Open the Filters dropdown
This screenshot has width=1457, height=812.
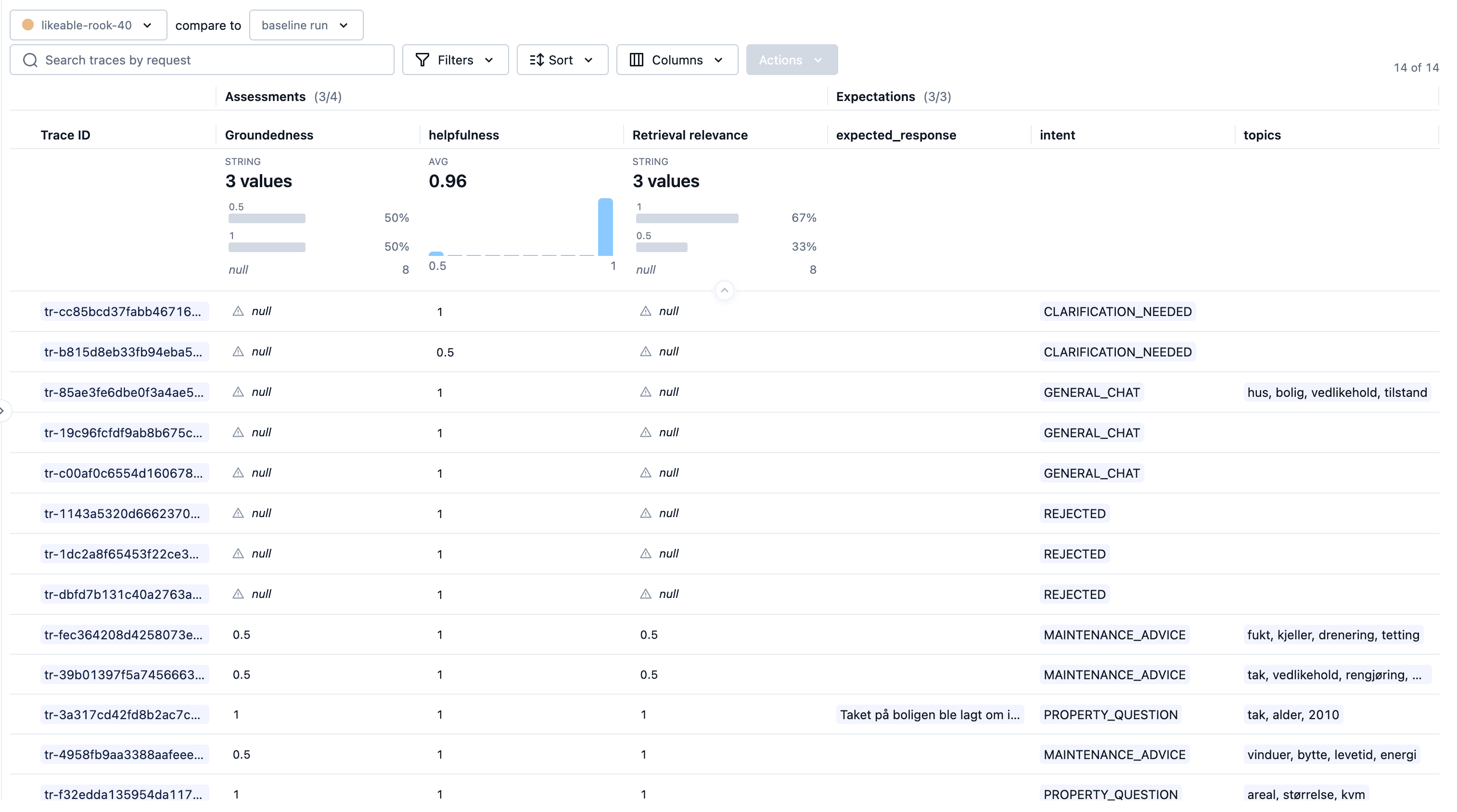coord(455,60)
